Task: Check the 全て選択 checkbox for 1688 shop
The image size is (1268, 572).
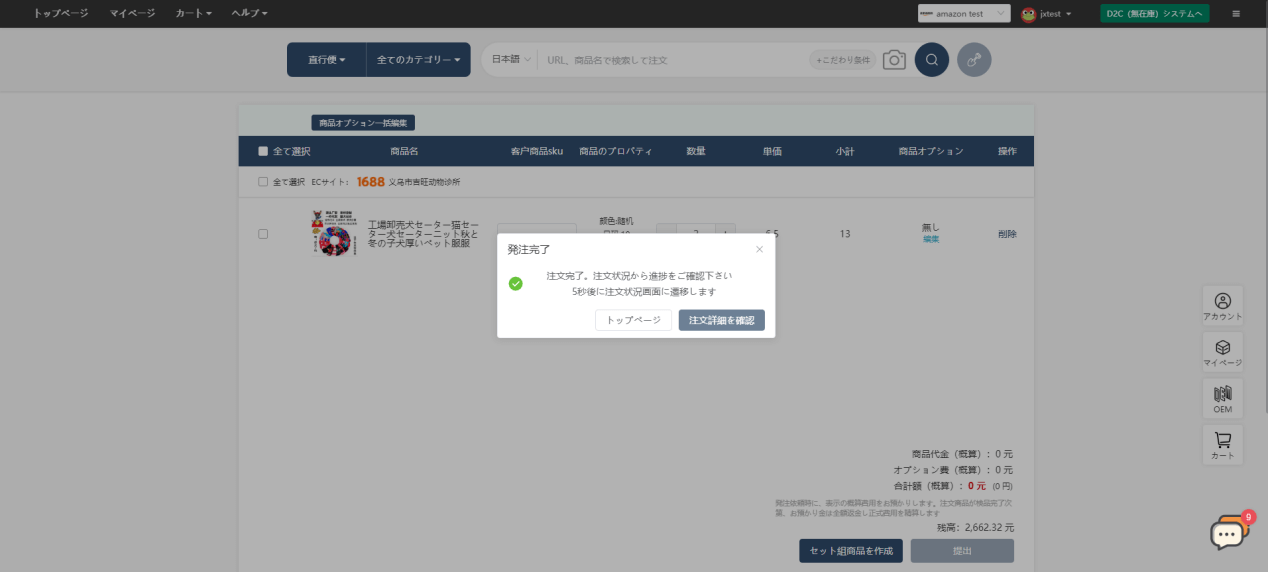Action: click(x=263, y=182)
